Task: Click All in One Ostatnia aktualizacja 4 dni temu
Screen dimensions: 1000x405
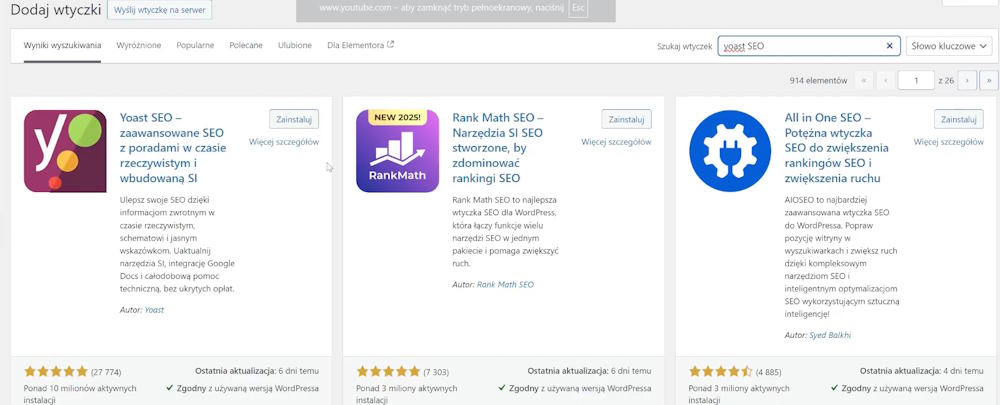Action: [x=922, y=371]
